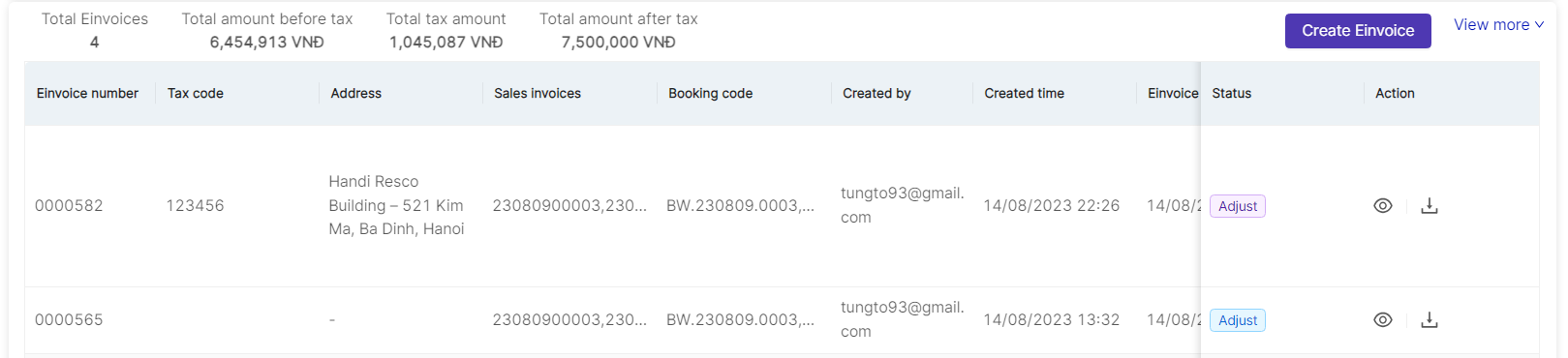This screenshot has height=358, width=1568.
Task: Click einvoice number 0000582
Action: coord(69,206)
